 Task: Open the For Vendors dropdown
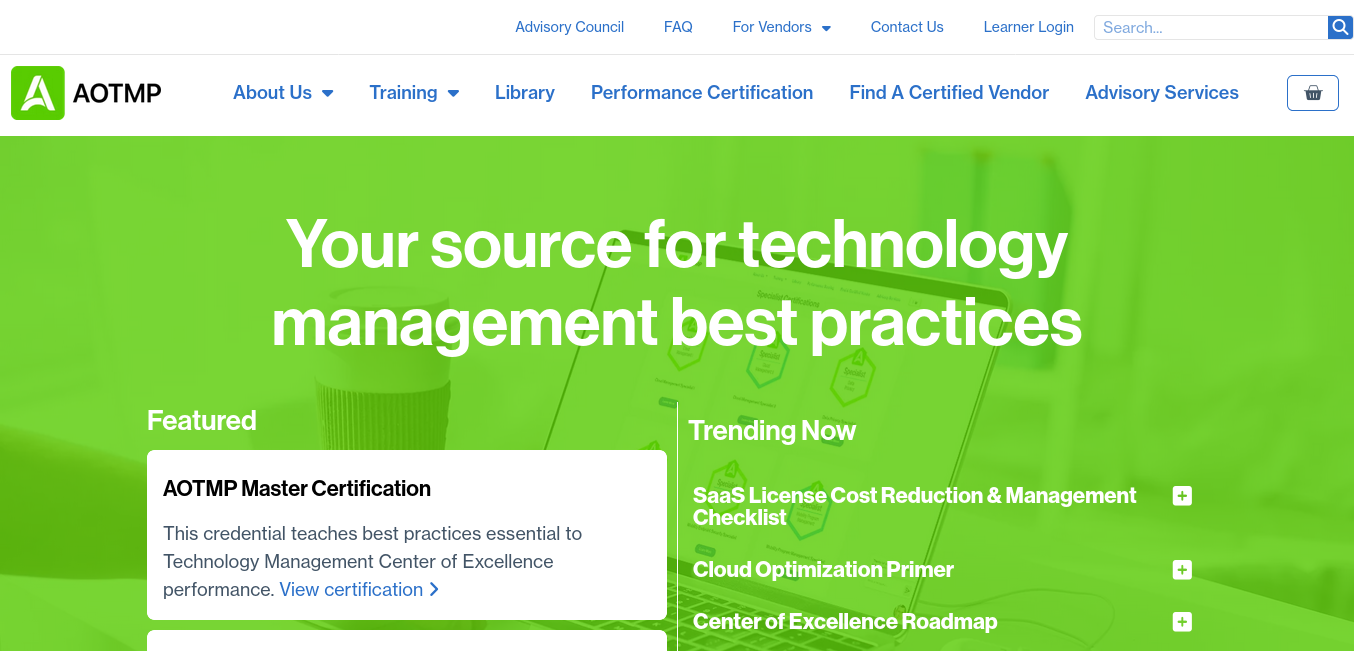pyautogui.click(x=782, y=27)
